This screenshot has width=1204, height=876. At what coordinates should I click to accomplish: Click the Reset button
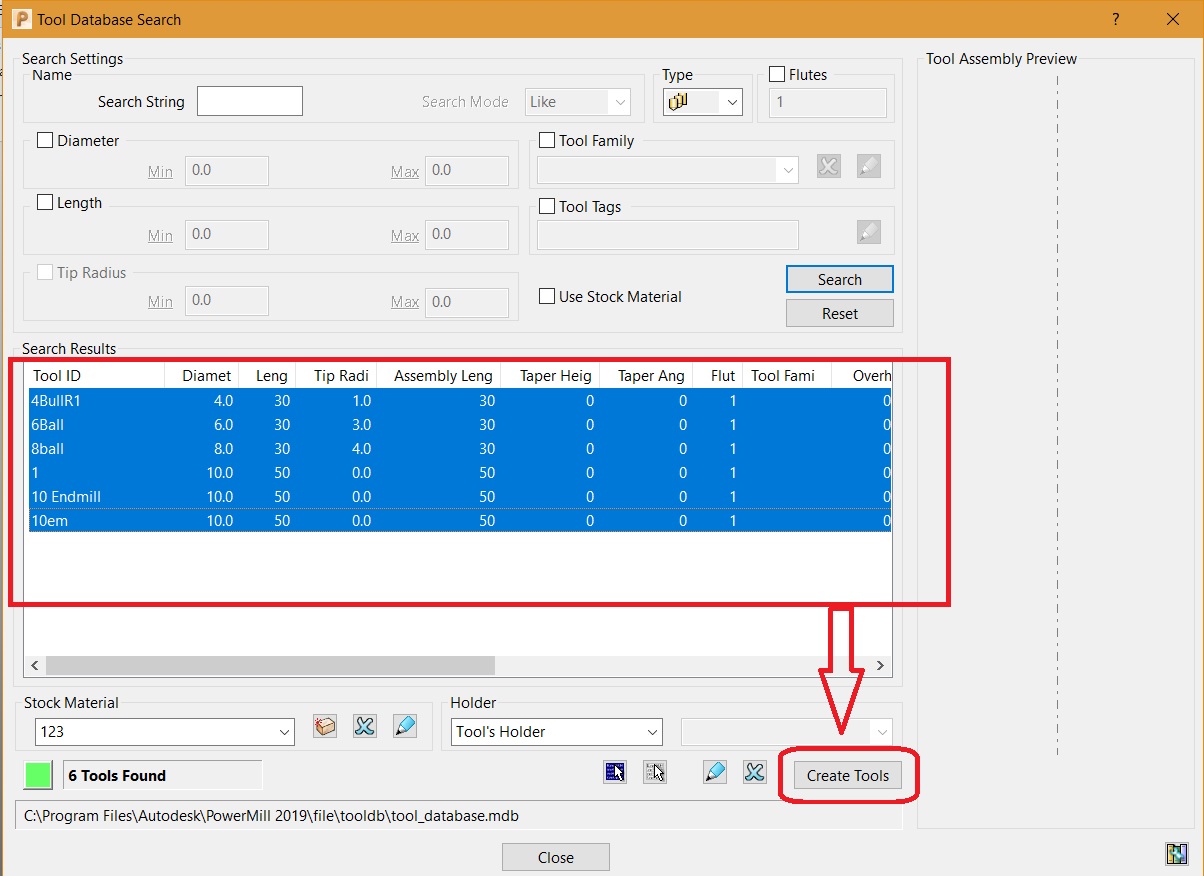point(840,314)
